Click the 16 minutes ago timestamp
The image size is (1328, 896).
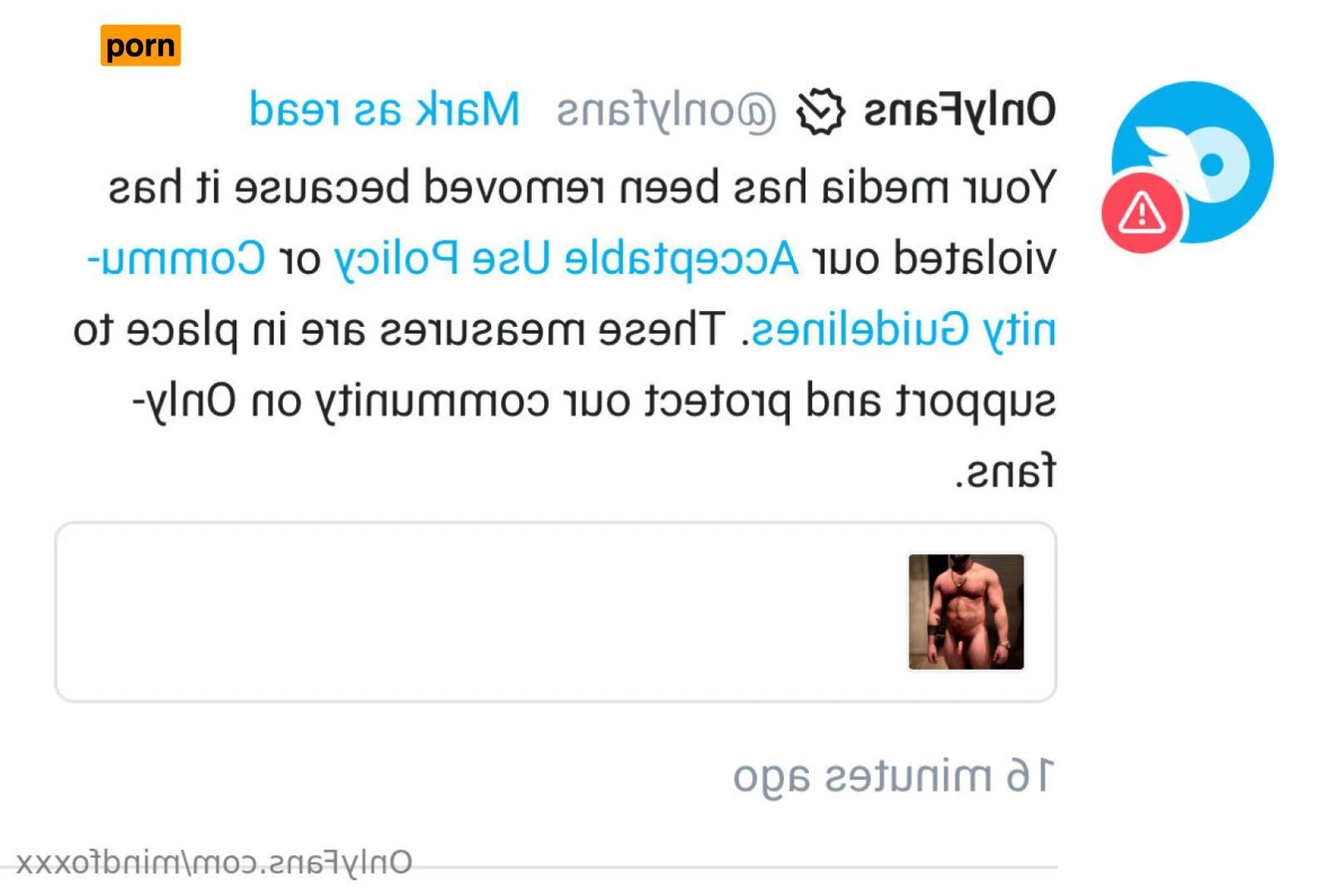(894, 777)
